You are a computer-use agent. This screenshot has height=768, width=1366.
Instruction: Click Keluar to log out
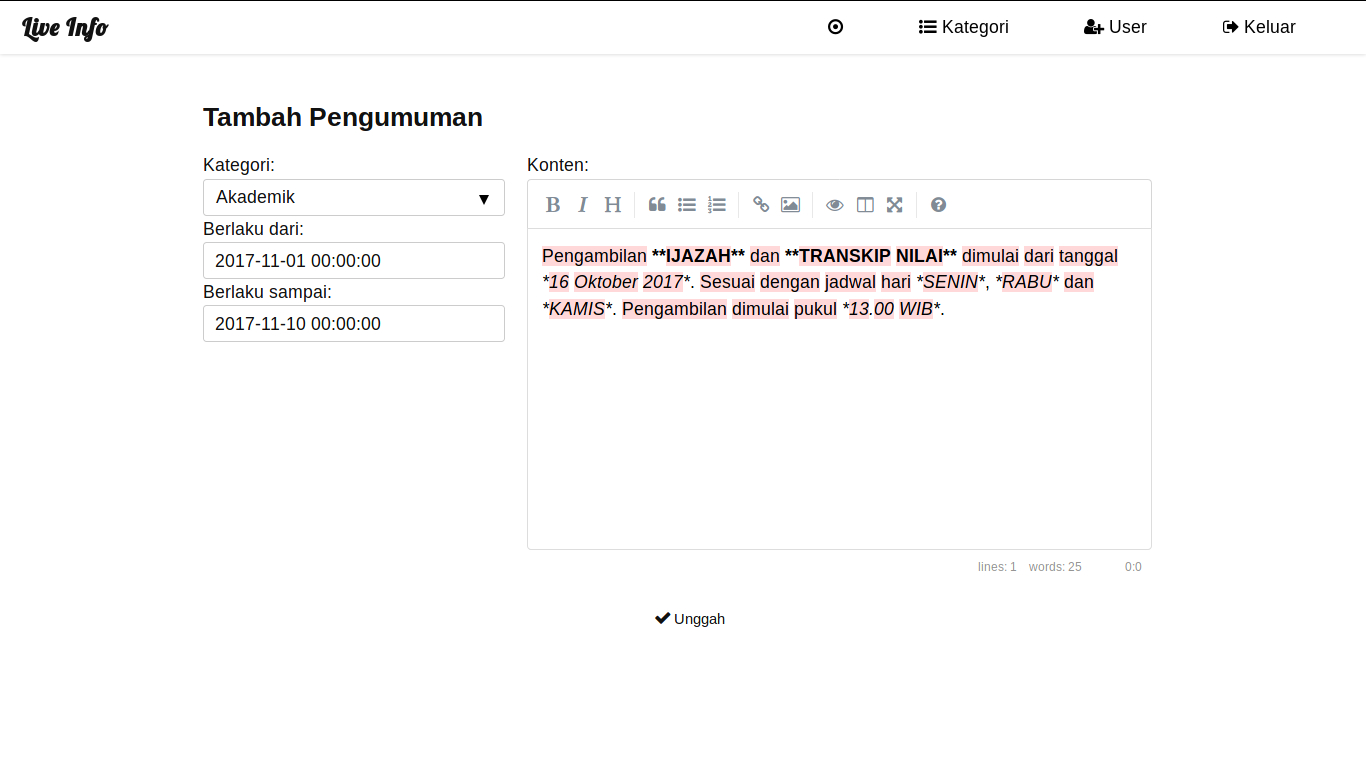(1259, 27)
